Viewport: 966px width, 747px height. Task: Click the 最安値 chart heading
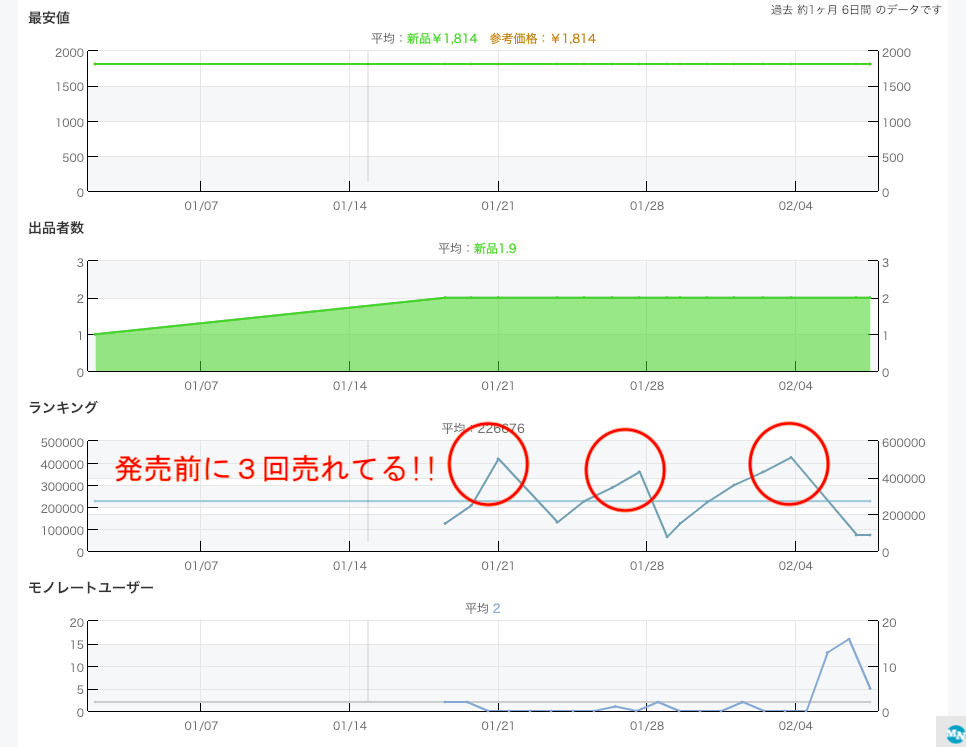click(x=49, y=18)
